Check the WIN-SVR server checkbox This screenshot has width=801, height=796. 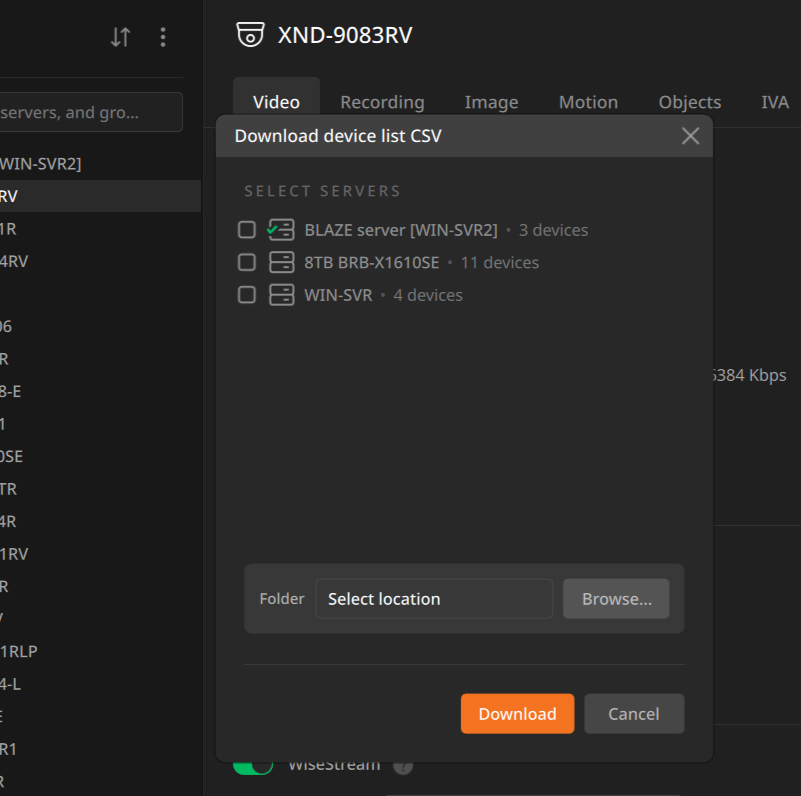[x=247, y=295]
